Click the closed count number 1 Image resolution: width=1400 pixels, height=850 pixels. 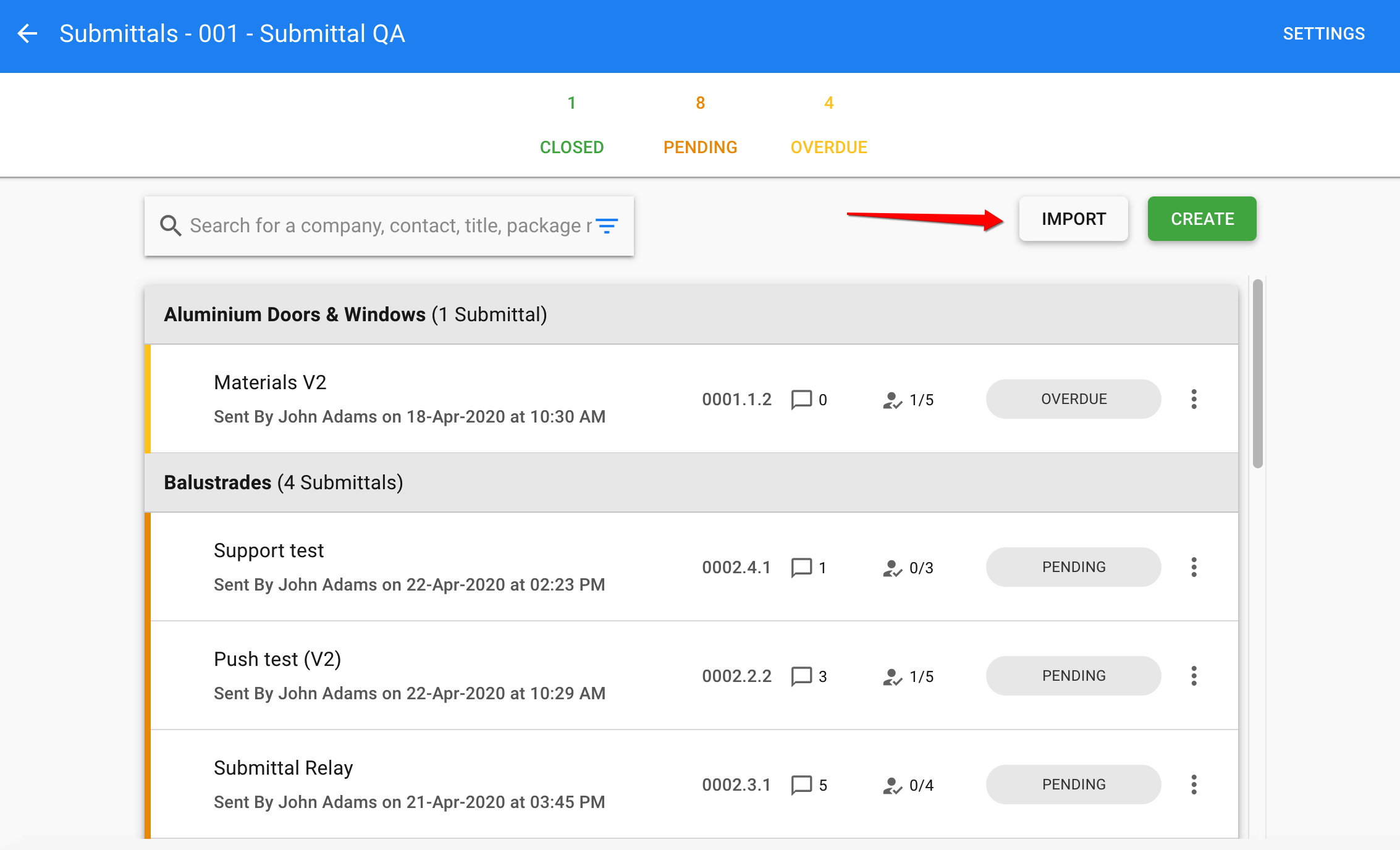pyautogui.click(x=571, y=103)
